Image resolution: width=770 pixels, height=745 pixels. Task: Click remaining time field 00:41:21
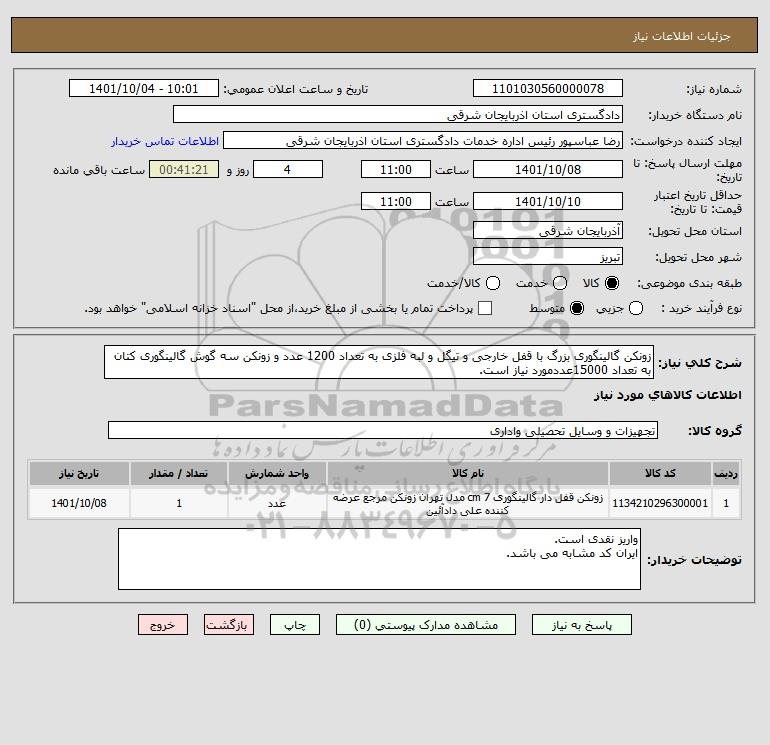[184, 169]
